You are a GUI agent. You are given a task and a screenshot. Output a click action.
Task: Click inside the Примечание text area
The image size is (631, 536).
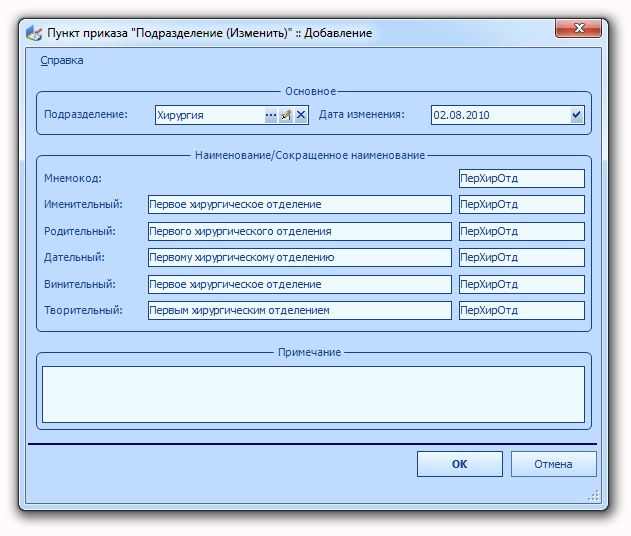click(313, 394)
